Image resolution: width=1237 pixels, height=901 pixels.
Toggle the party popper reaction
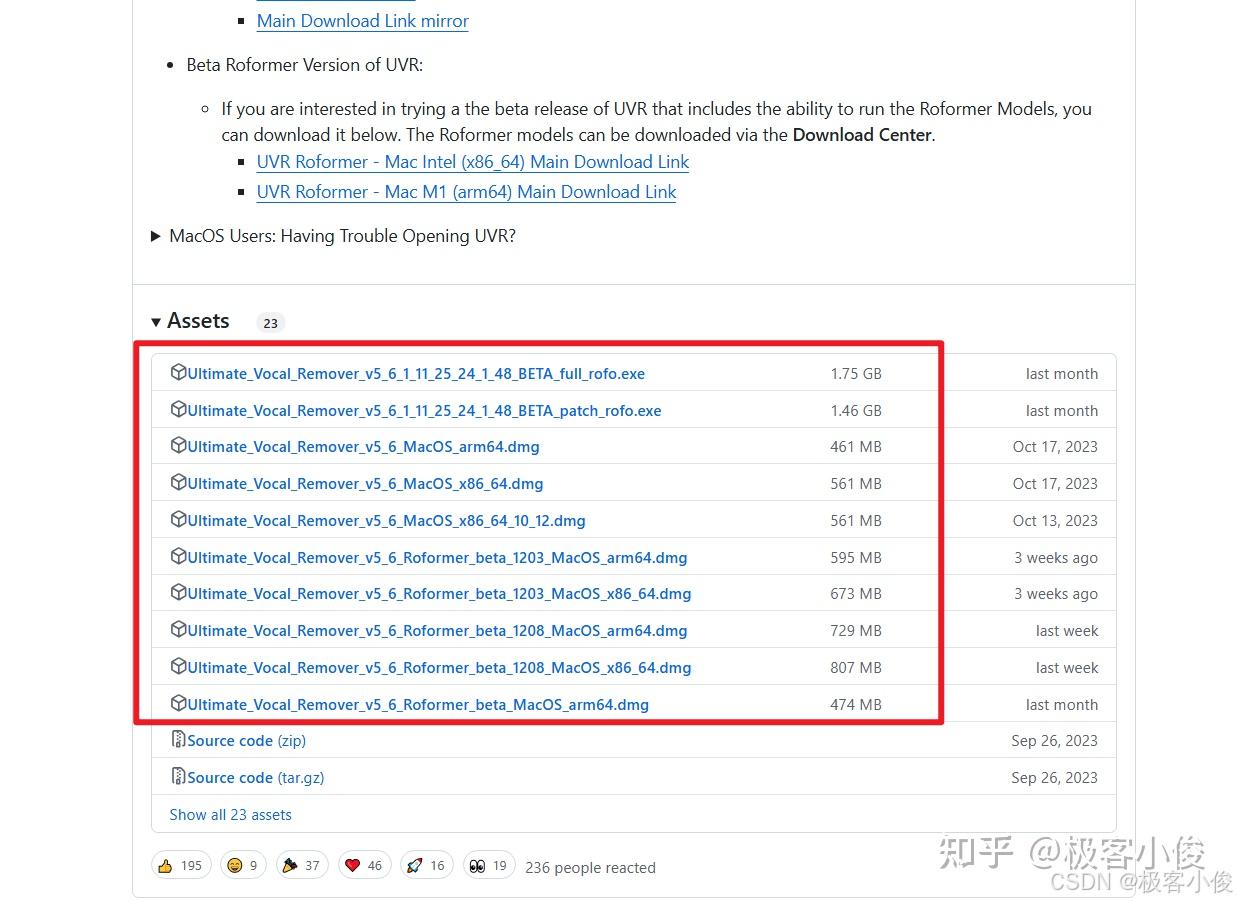[292, 864]
